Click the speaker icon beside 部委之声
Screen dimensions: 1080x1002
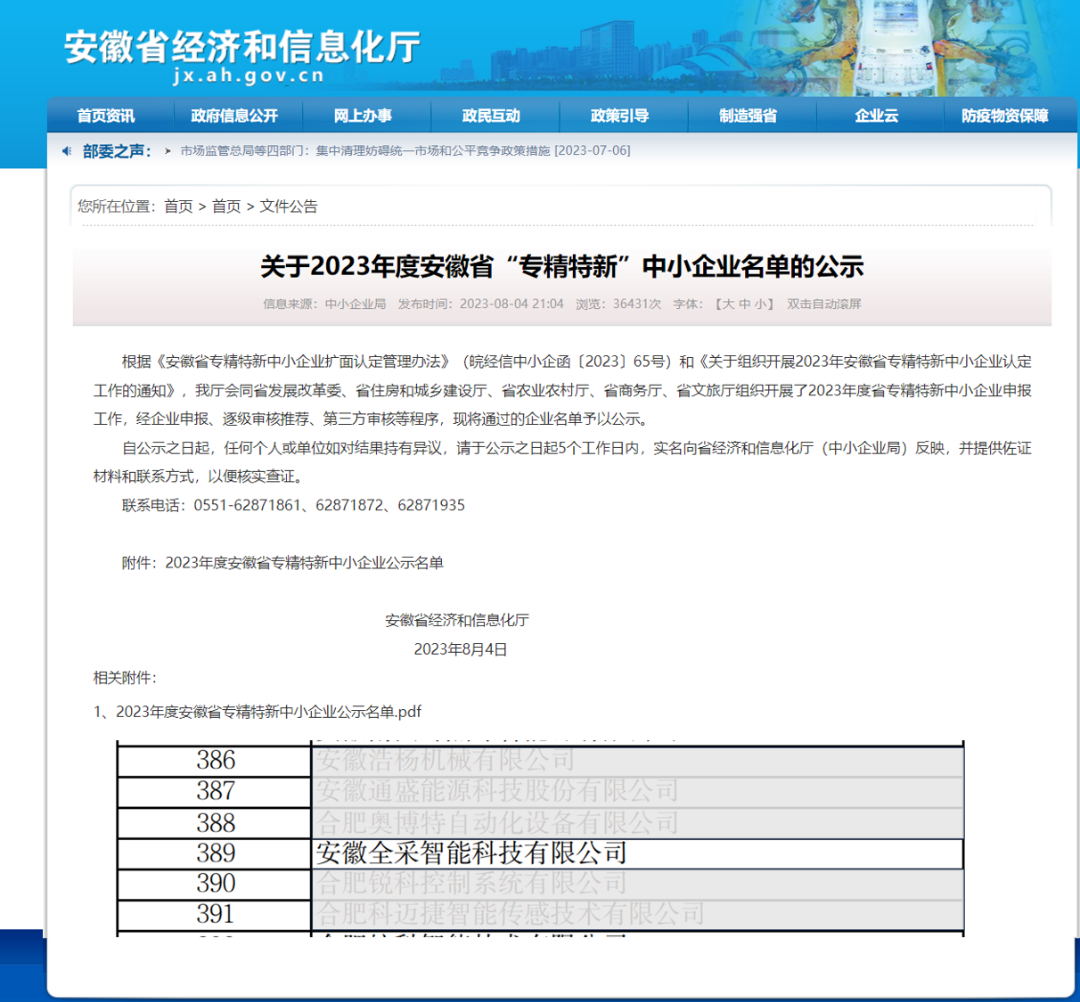[x=67, y=151]
